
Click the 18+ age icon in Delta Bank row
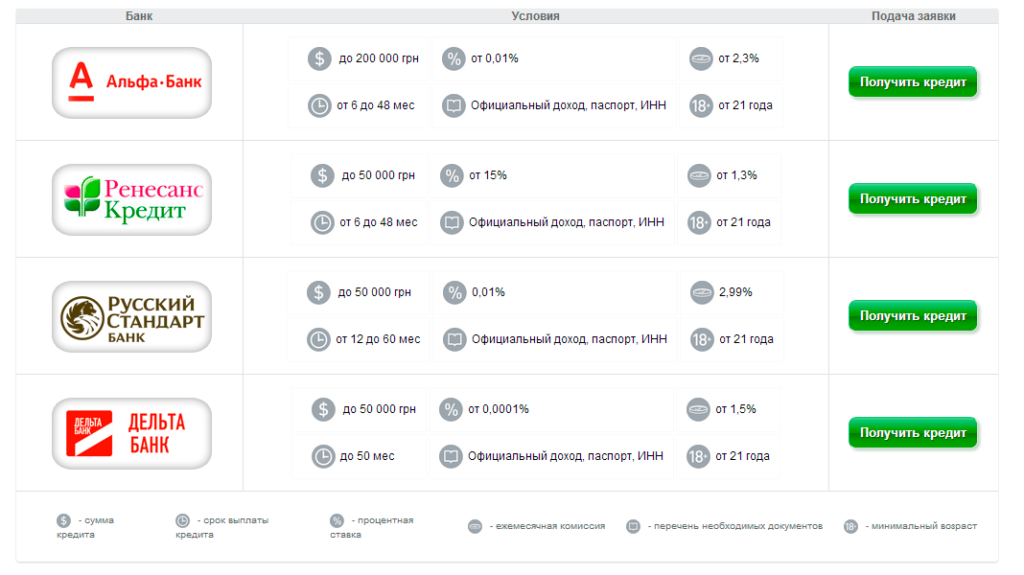(x=698, y=457)
